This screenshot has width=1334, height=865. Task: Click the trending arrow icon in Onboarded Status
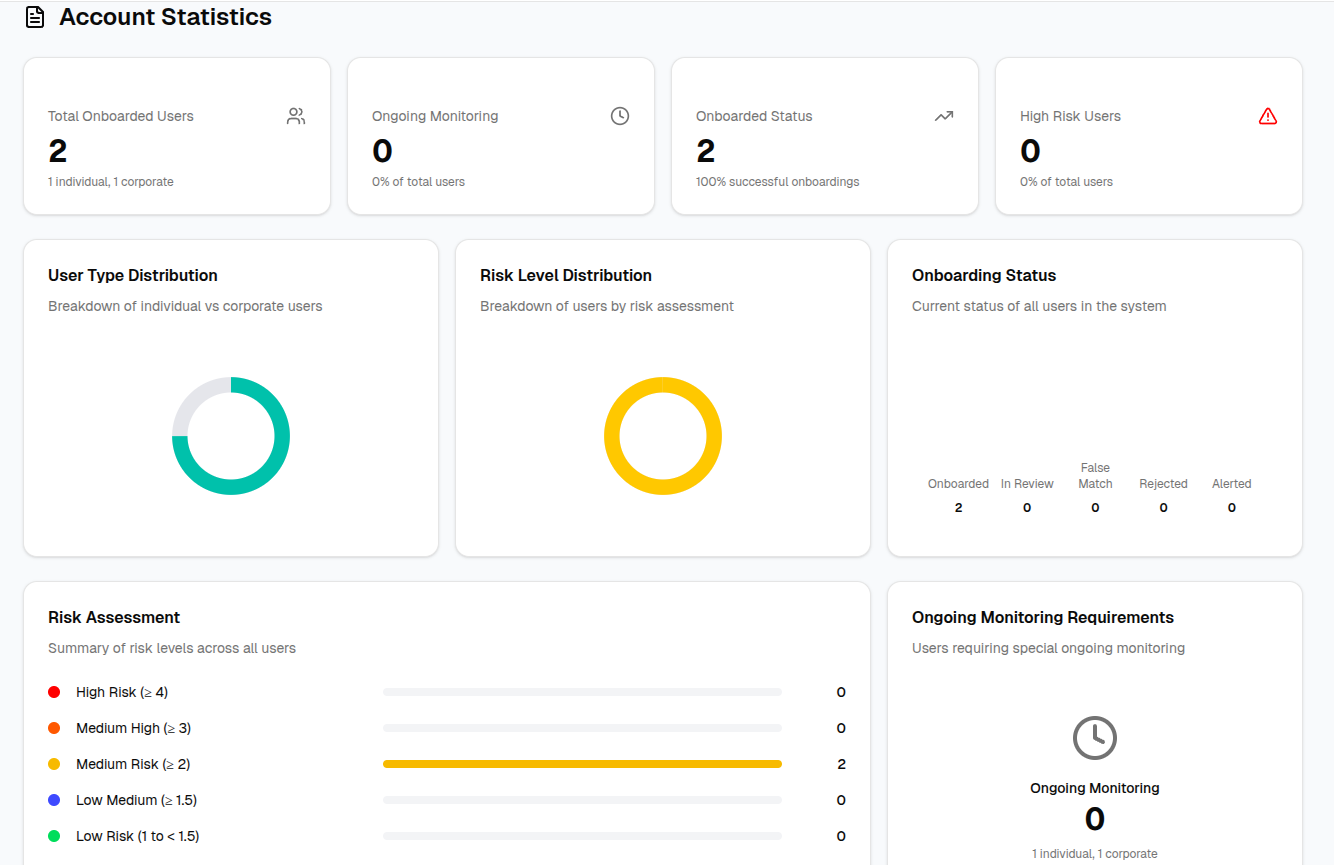(x=944, y=116)
